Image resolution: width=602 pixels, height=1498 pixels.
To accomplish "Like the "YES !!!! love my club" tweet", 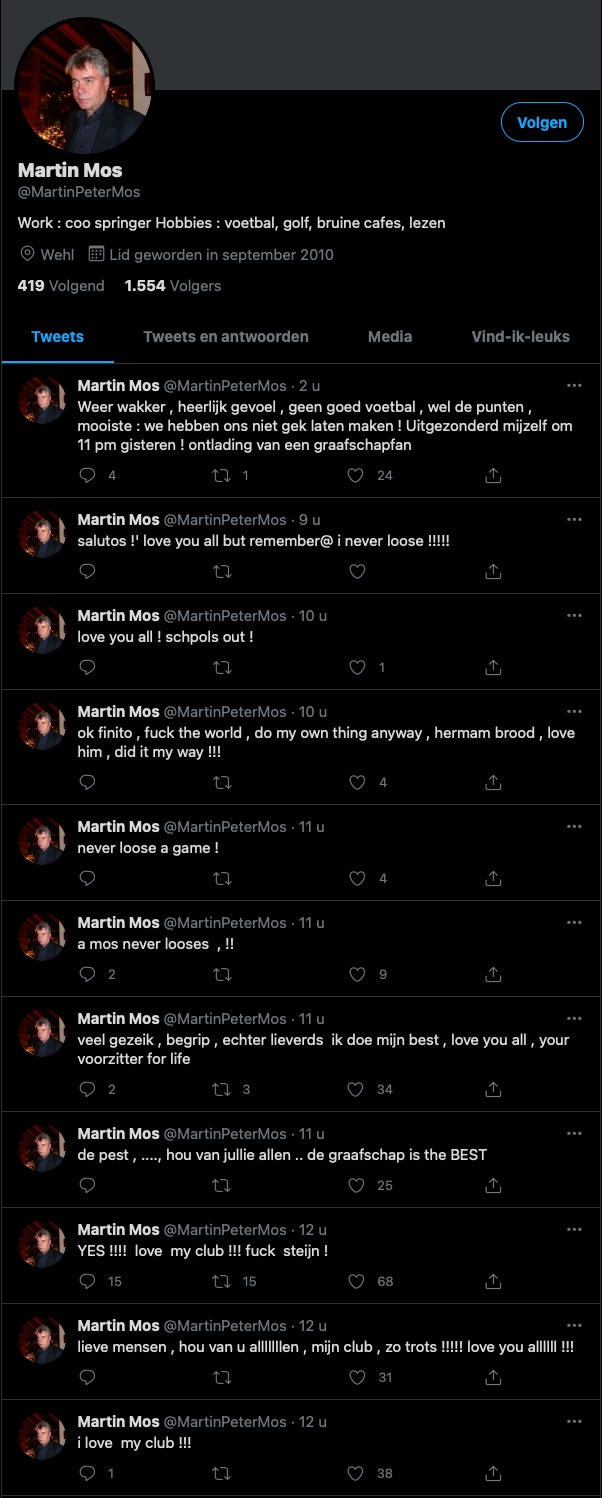I will pos(356,1281).
